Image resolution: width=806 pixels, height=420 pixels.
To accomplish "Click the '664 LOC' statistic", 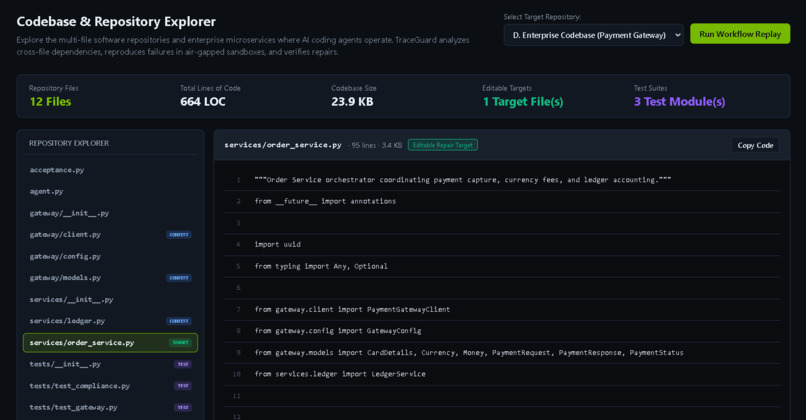I will [x=203, y=102].
